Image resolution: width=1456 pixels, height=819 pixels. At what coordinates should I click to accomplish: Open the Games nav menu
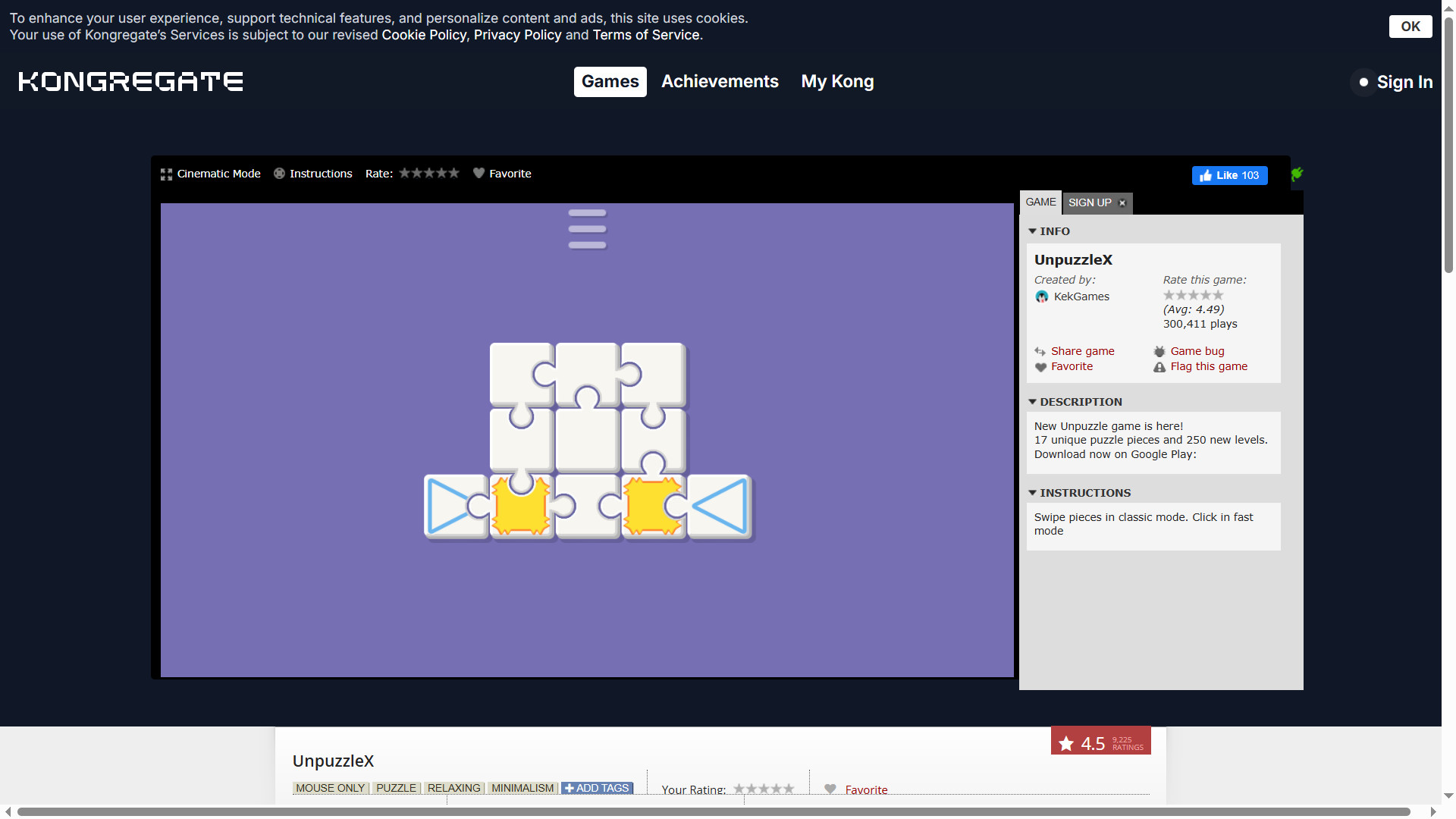(x=610, y=82)
